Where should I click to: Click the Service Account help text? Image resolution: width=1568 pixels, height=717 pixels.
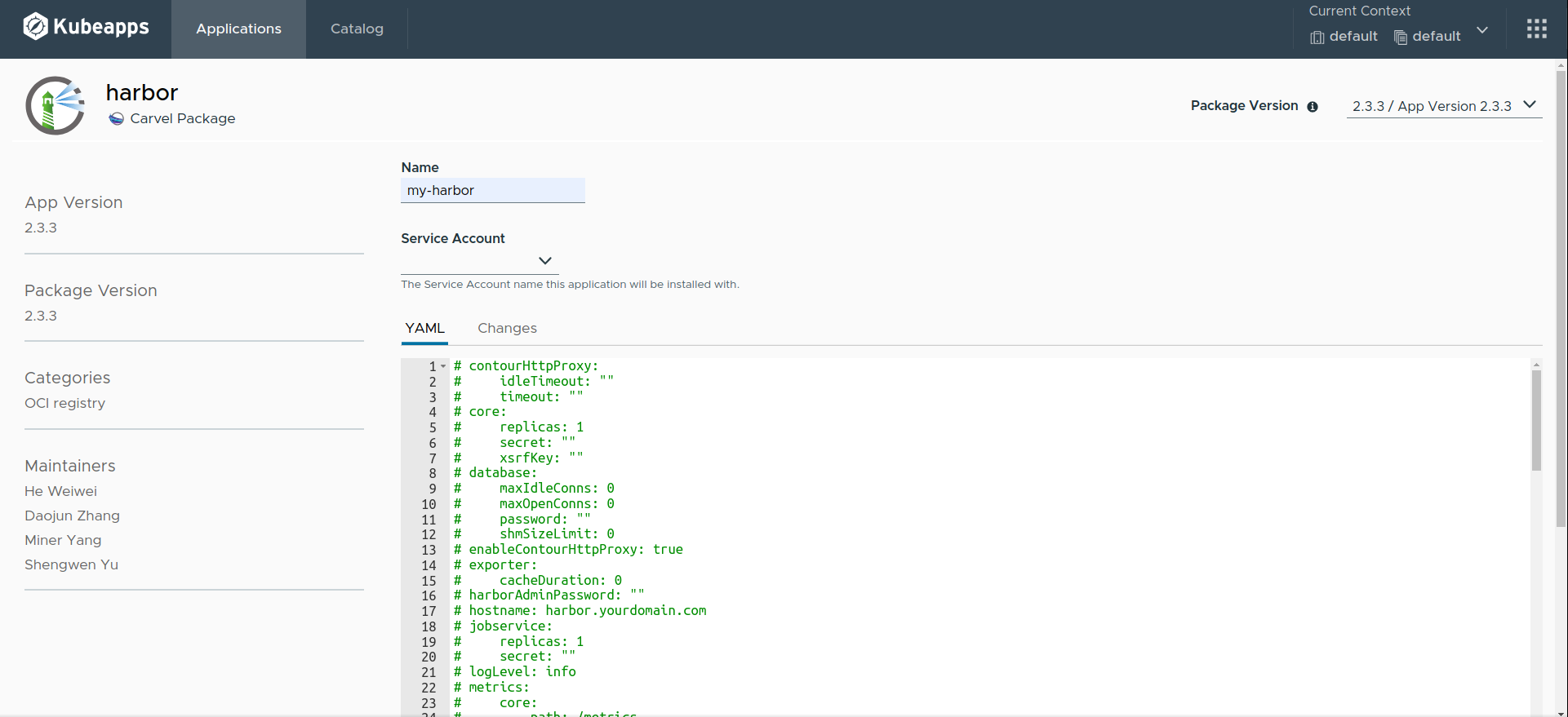(x=570, y=285)
